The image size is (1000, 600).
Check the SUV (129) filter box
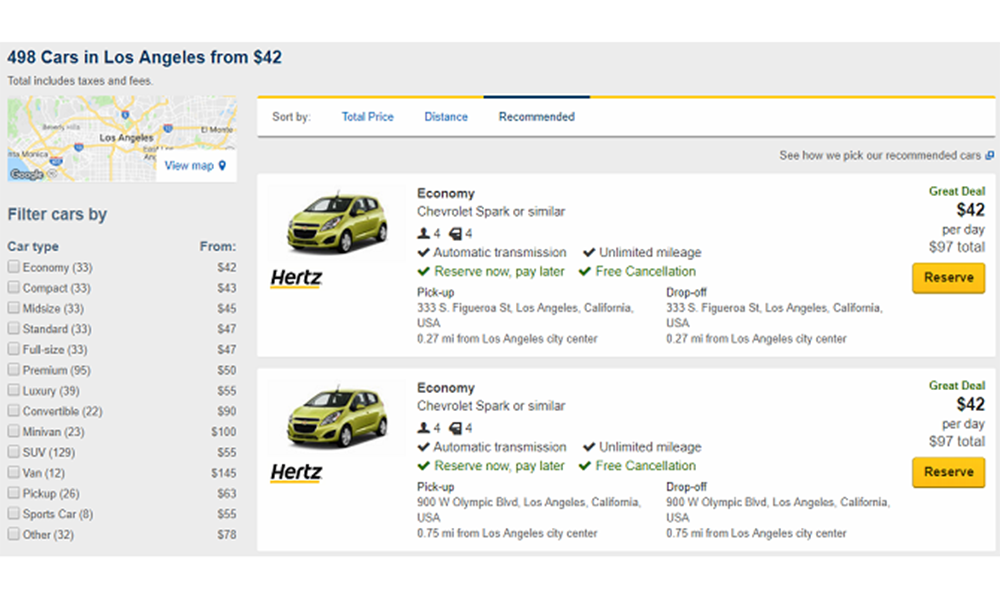[14, 452]
